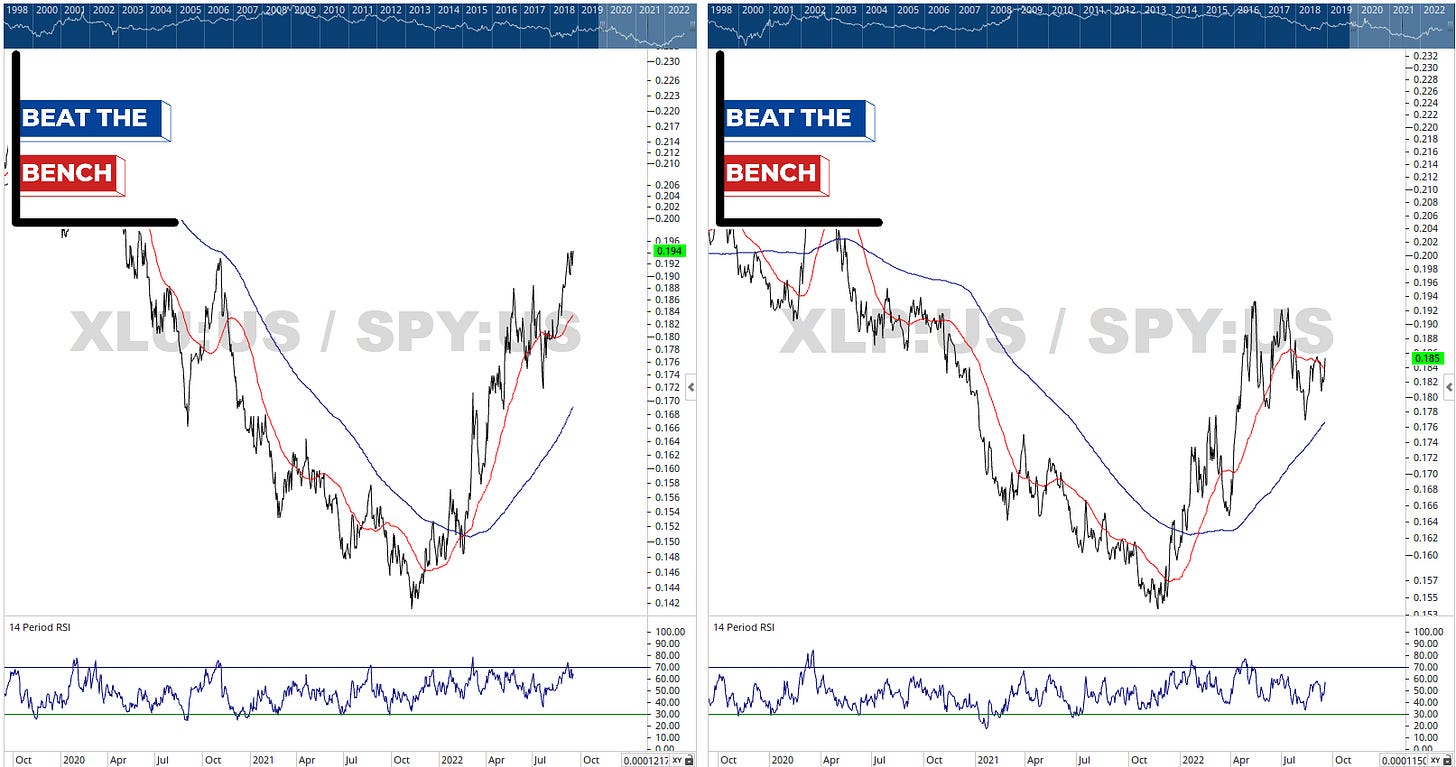
Task: Jump to 2021 in XLU/SPY overview timeline
Action: tap(651, 9)
